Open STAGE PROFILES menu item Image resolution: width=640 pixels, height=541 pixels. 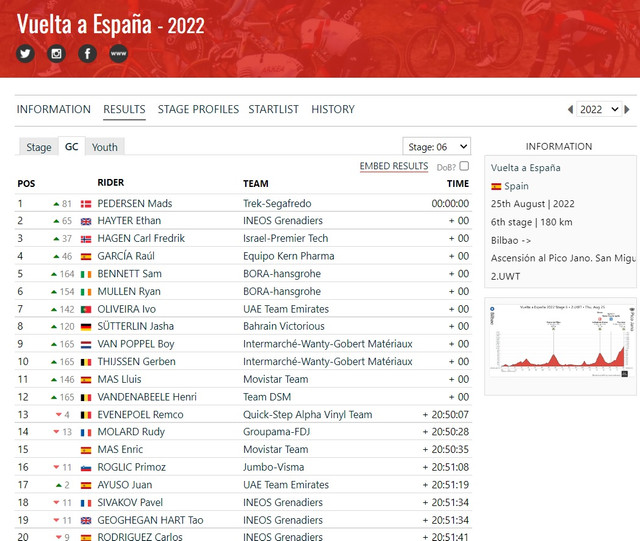(x=198, y=109)
